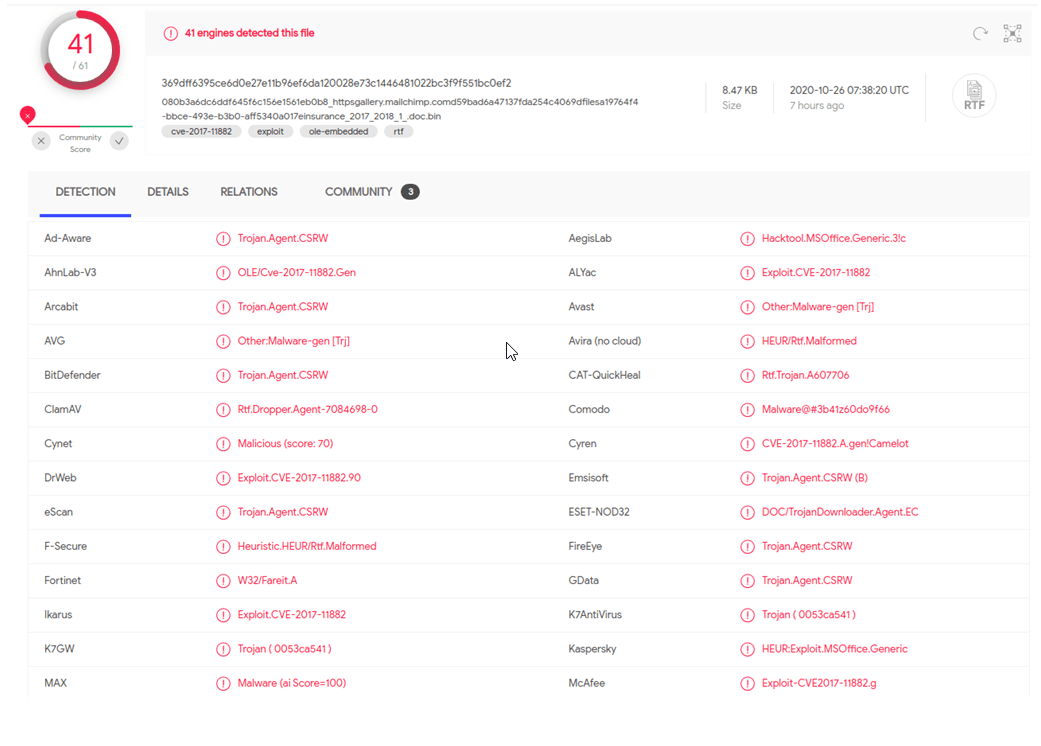Viewport: 1041px width, 746px height.
Task: Click Cyren CVE-2017-11882.A.gen!Camelot detection
Action: coord(835,444)
